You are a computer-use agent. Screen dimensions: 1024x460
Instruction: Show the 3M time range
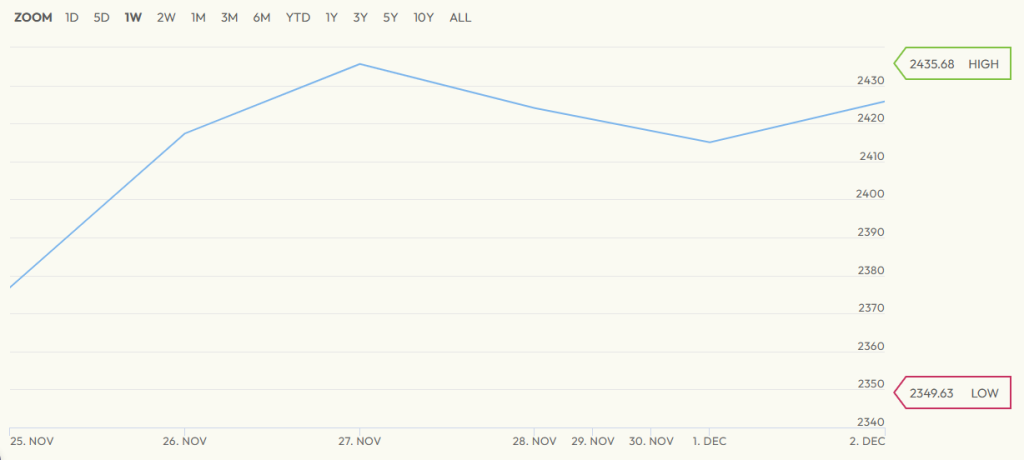pos(230,18)
